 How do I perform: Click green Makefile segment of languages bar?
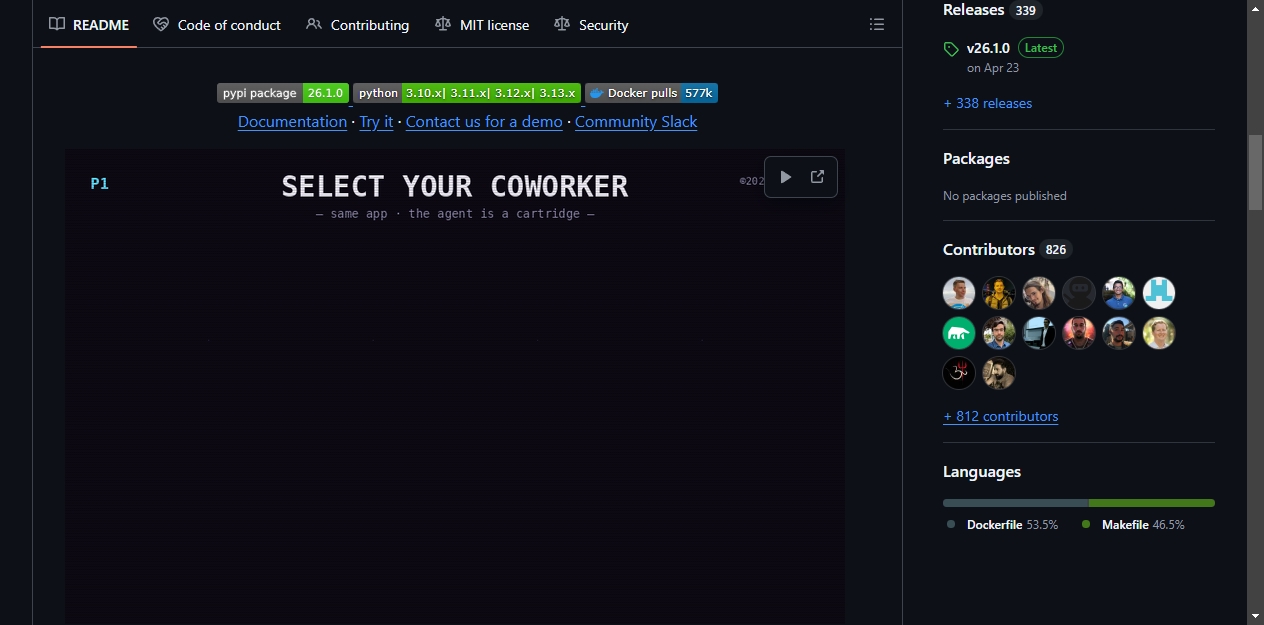click(x=1152, y=503)
